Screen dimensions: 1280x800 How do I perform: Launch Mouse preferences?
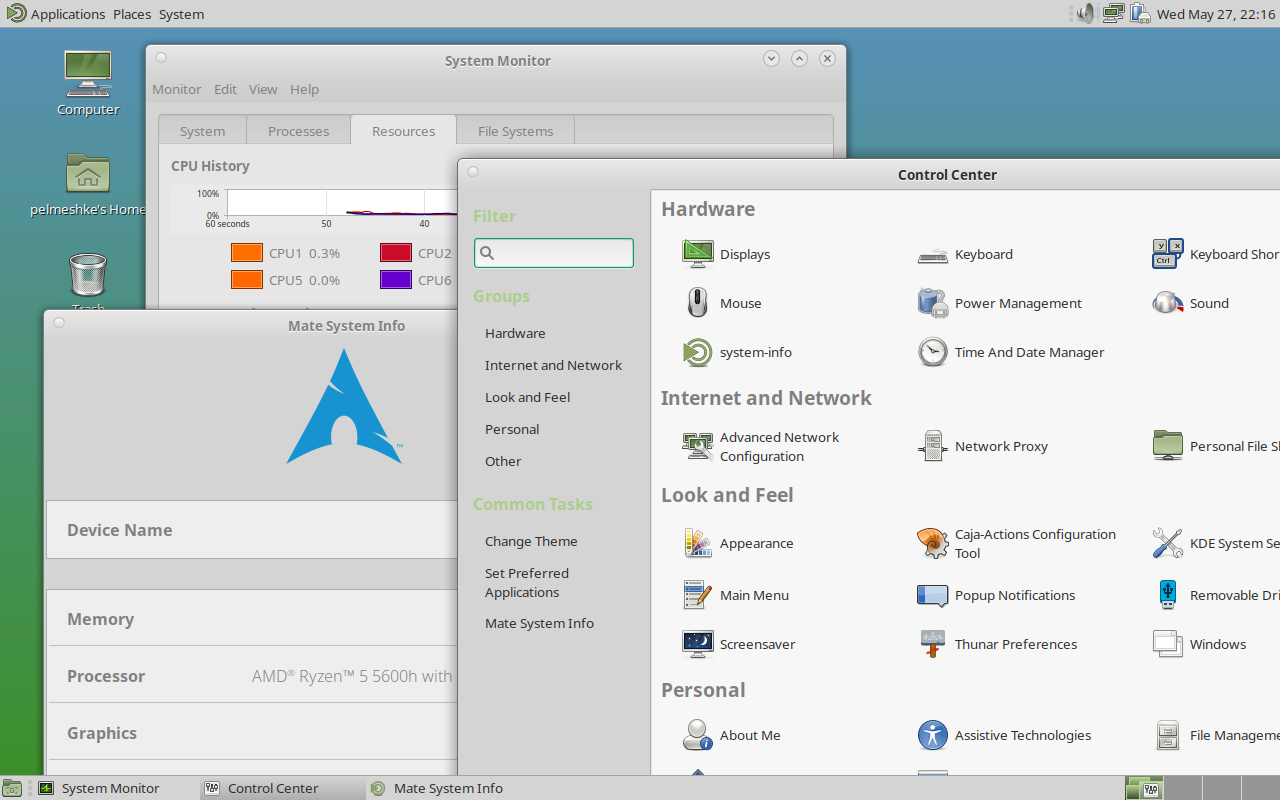tap(722, 303)
